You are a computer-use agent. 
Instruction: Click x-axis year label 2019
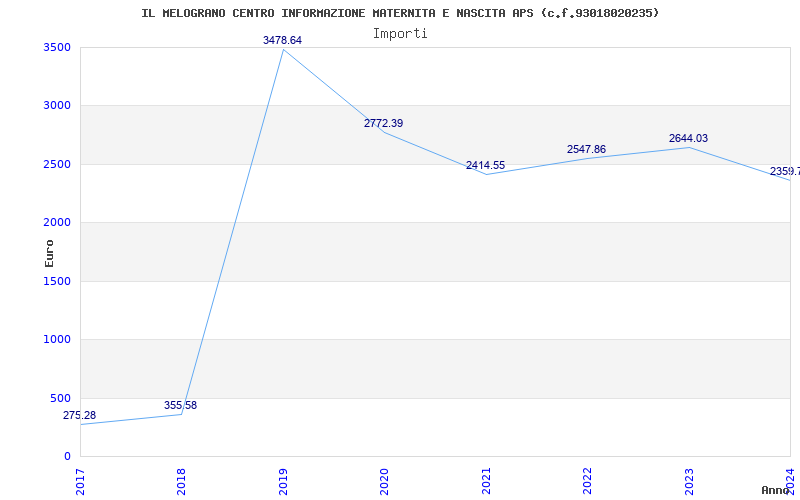click(x=283, y=481)
